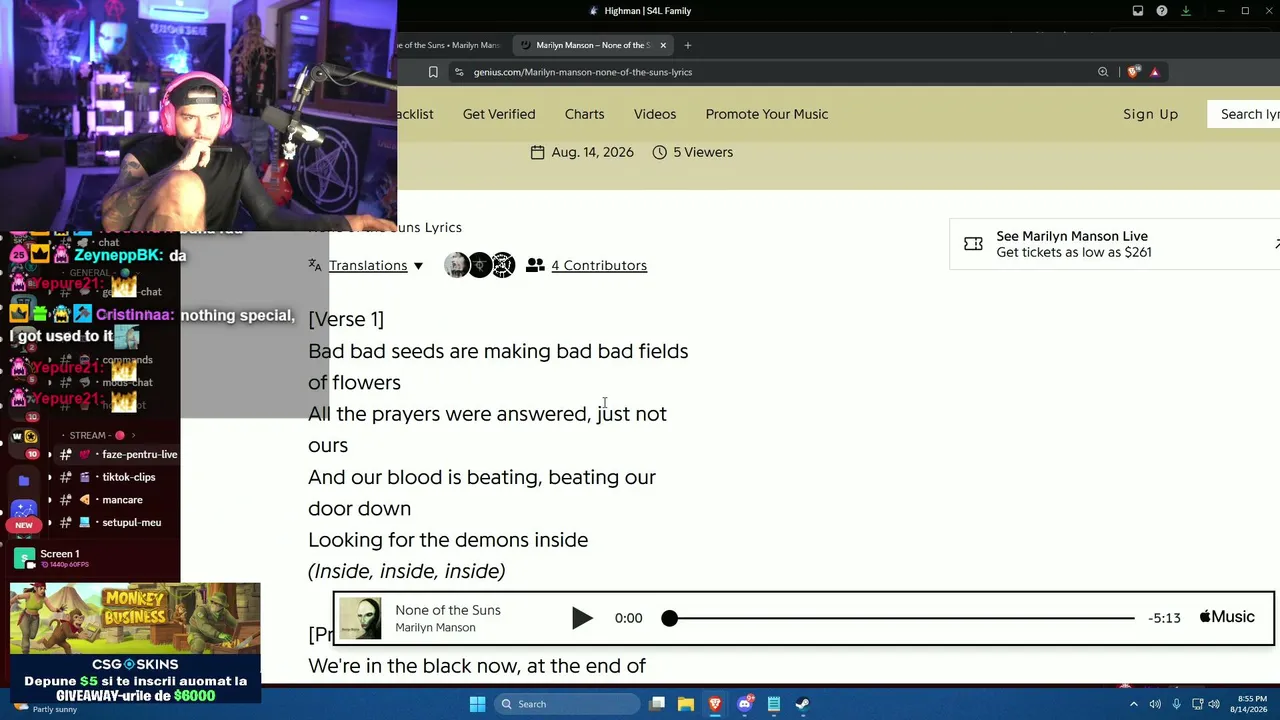Open the Discord inbox icon
Viewport: 1280px width, 720px height.
(x=1138, y=11)
